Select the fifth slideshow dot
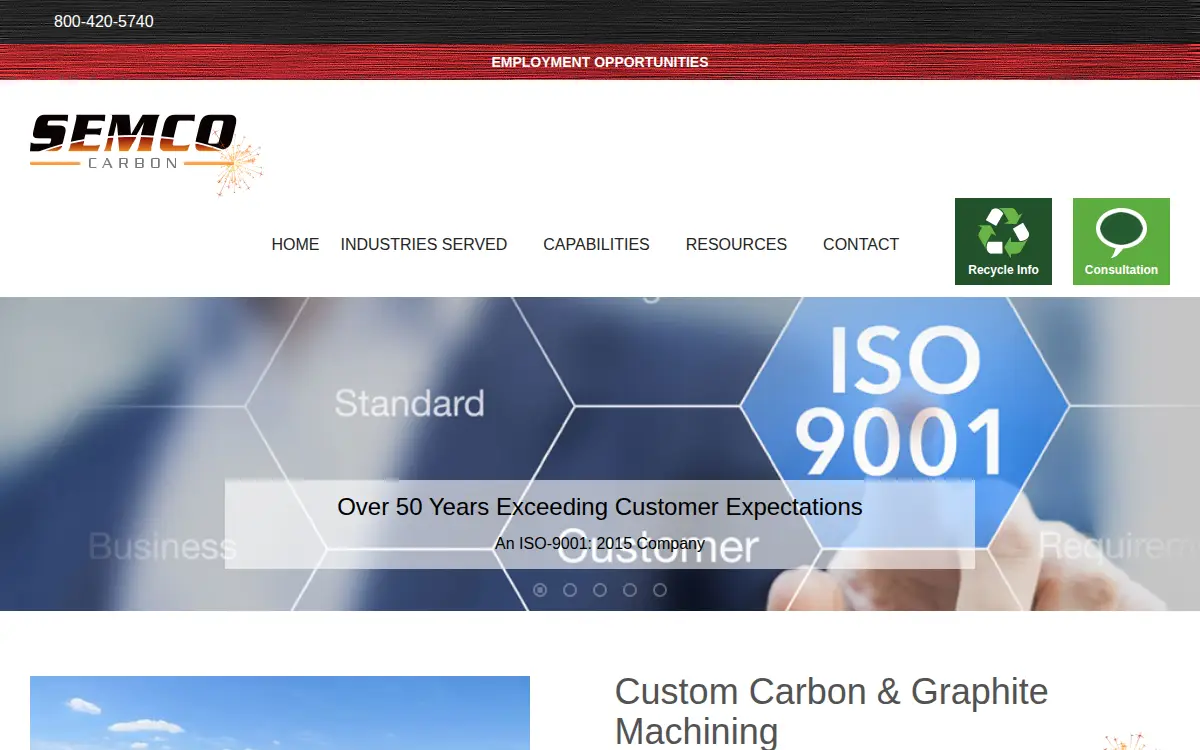The image size is (1200, 750). tap(660, 590)
